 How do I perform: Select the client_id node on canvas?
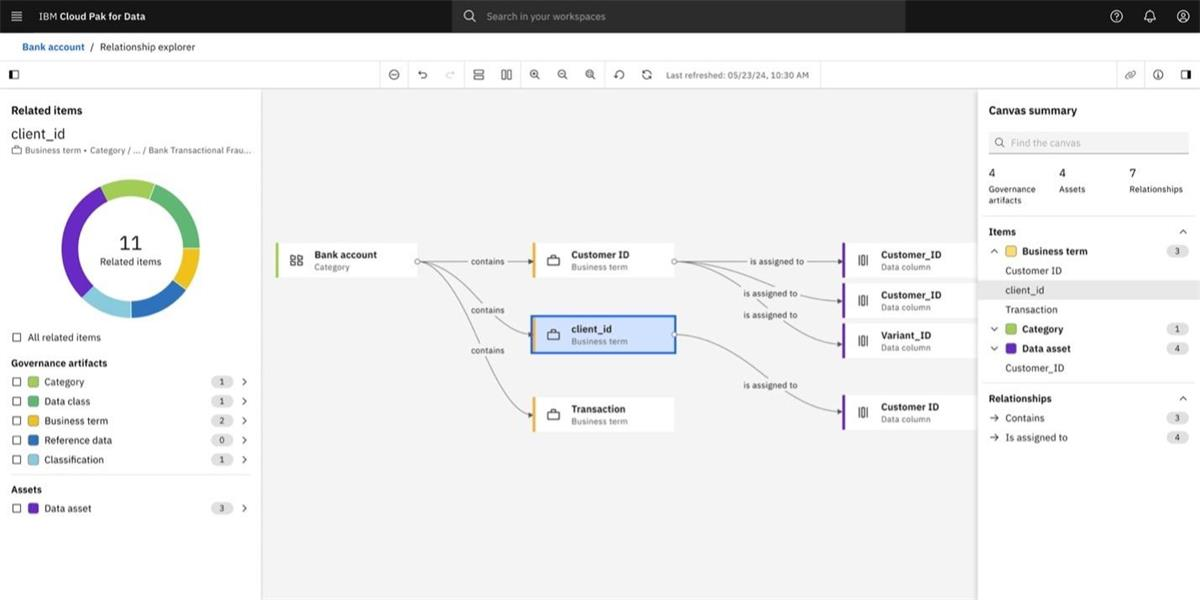coord(603,335)
